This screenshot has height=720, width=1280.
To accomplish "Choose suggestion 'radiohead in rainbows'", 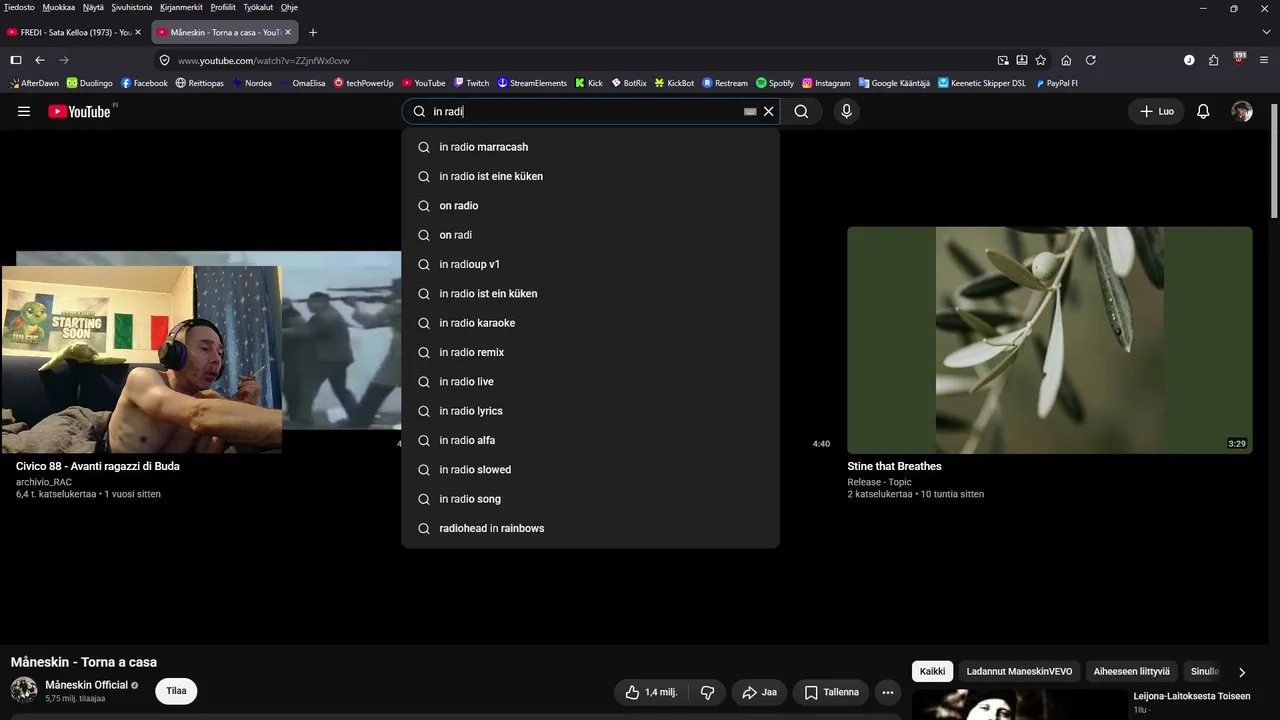I will tap(590, 528).
